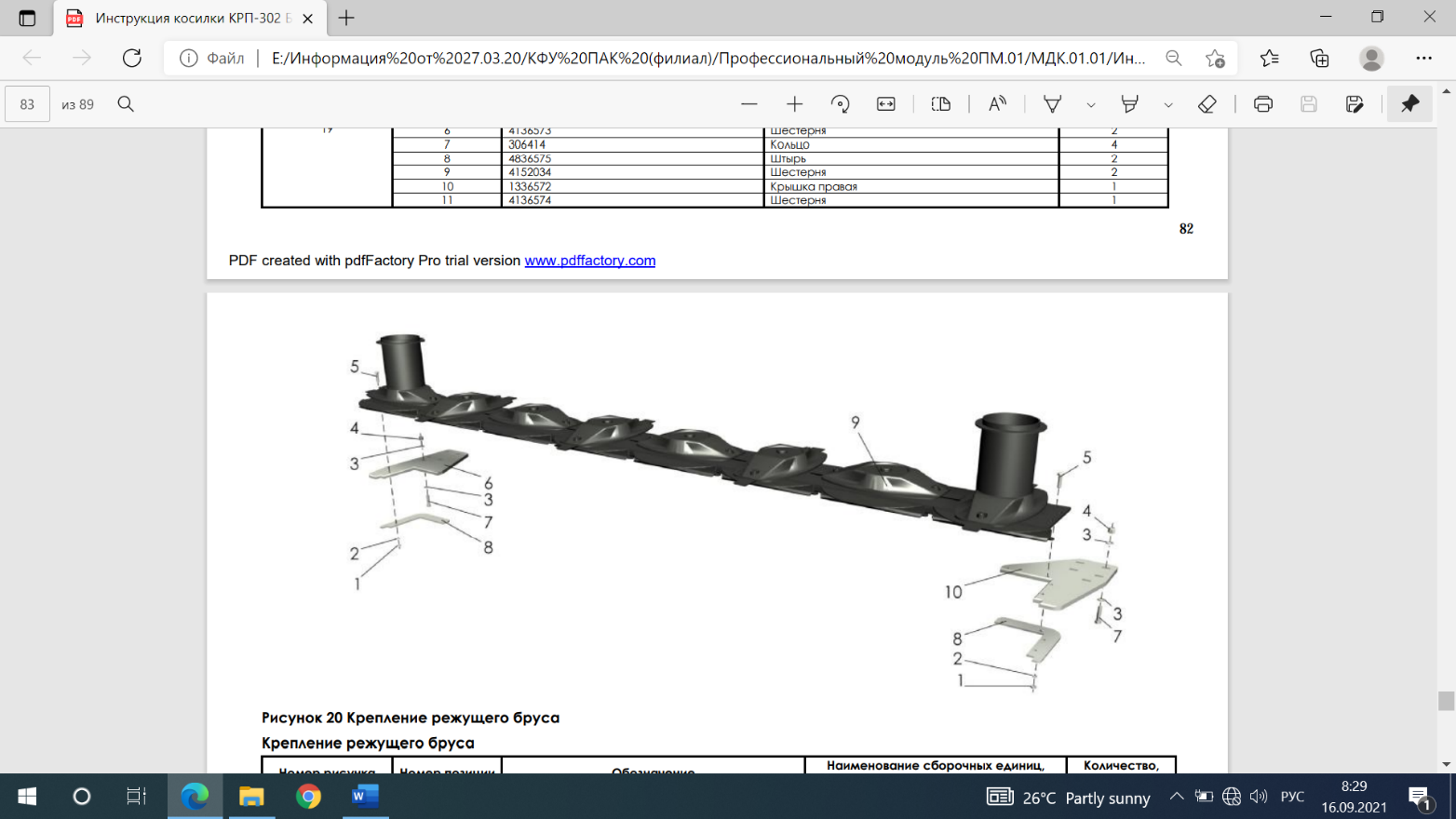Open the tab actions menu icon
This screenshot has width=1456, height=819.
pyautogui.click(x=26, y=18)
